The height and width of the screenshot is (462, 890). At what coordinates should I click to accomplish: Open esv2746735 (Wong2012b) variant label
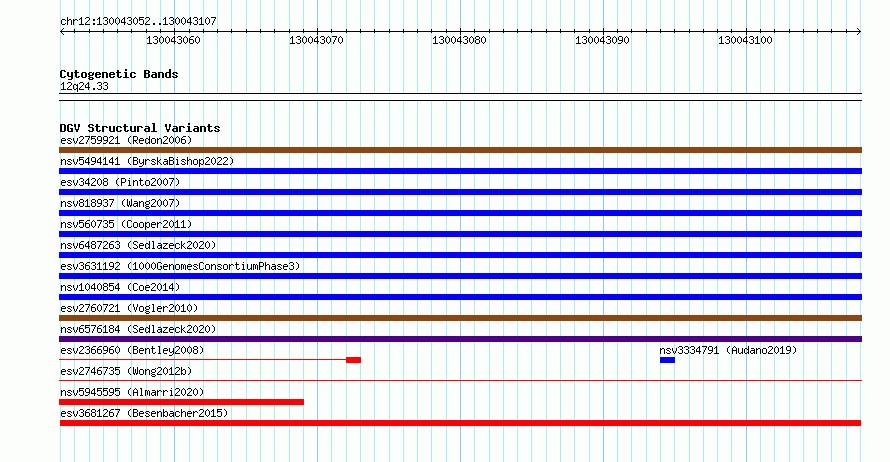point(126,371)
